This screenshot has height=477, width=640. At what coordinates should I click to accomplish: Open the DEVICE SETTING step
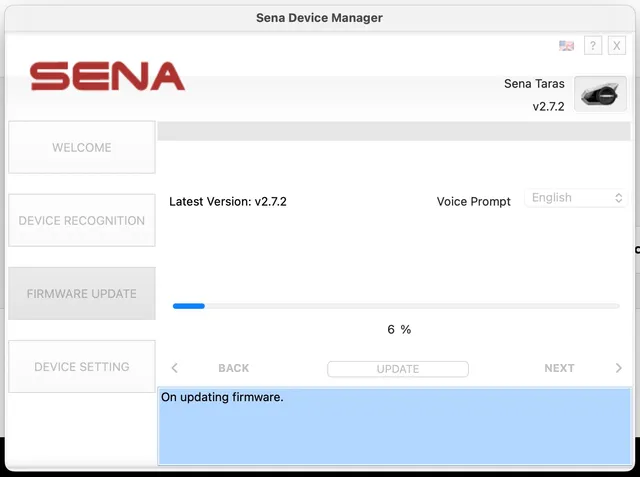[82, 366]
